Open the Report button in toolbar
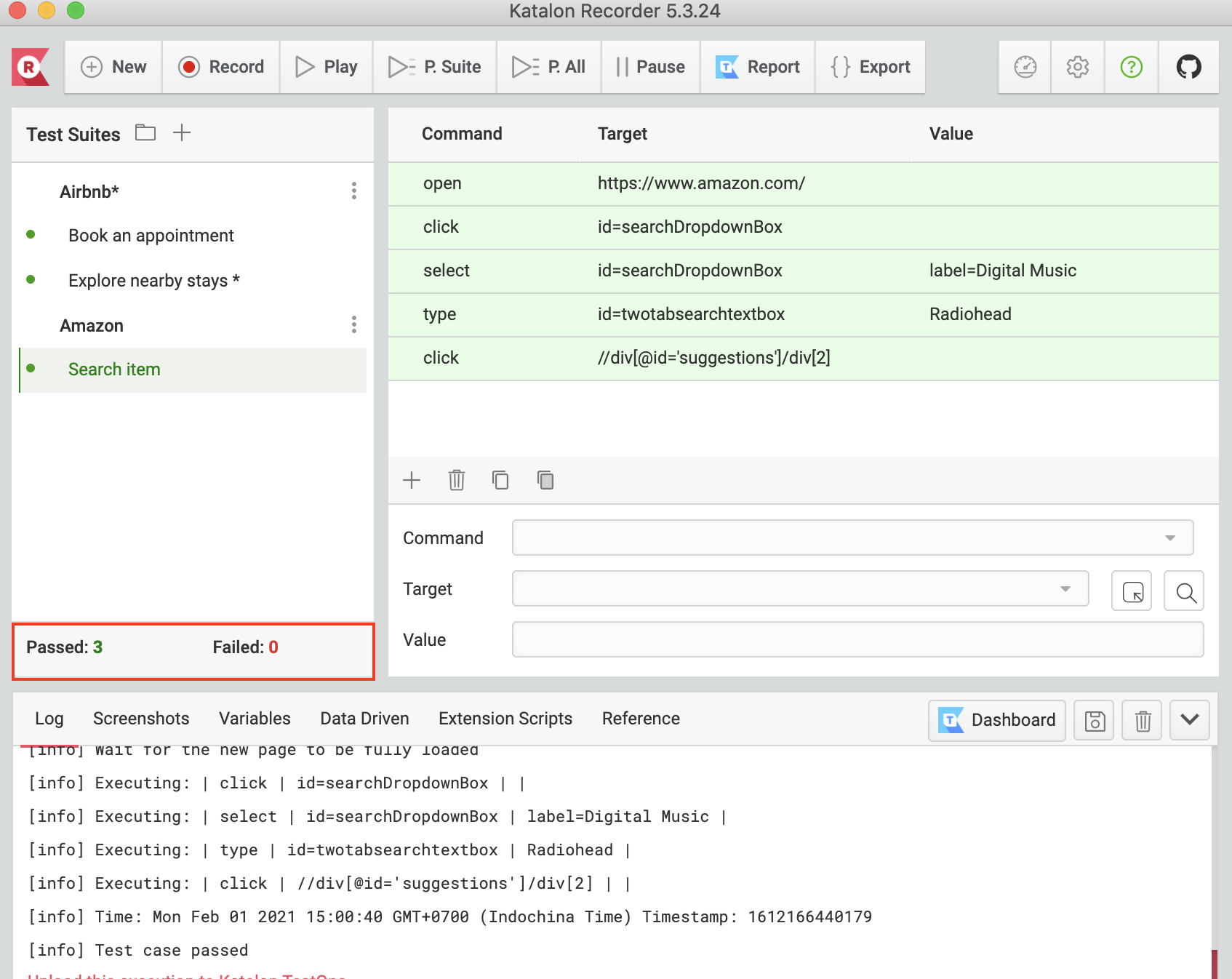Viewport: 1232px width, 979px height. click(x=758, y=67)
